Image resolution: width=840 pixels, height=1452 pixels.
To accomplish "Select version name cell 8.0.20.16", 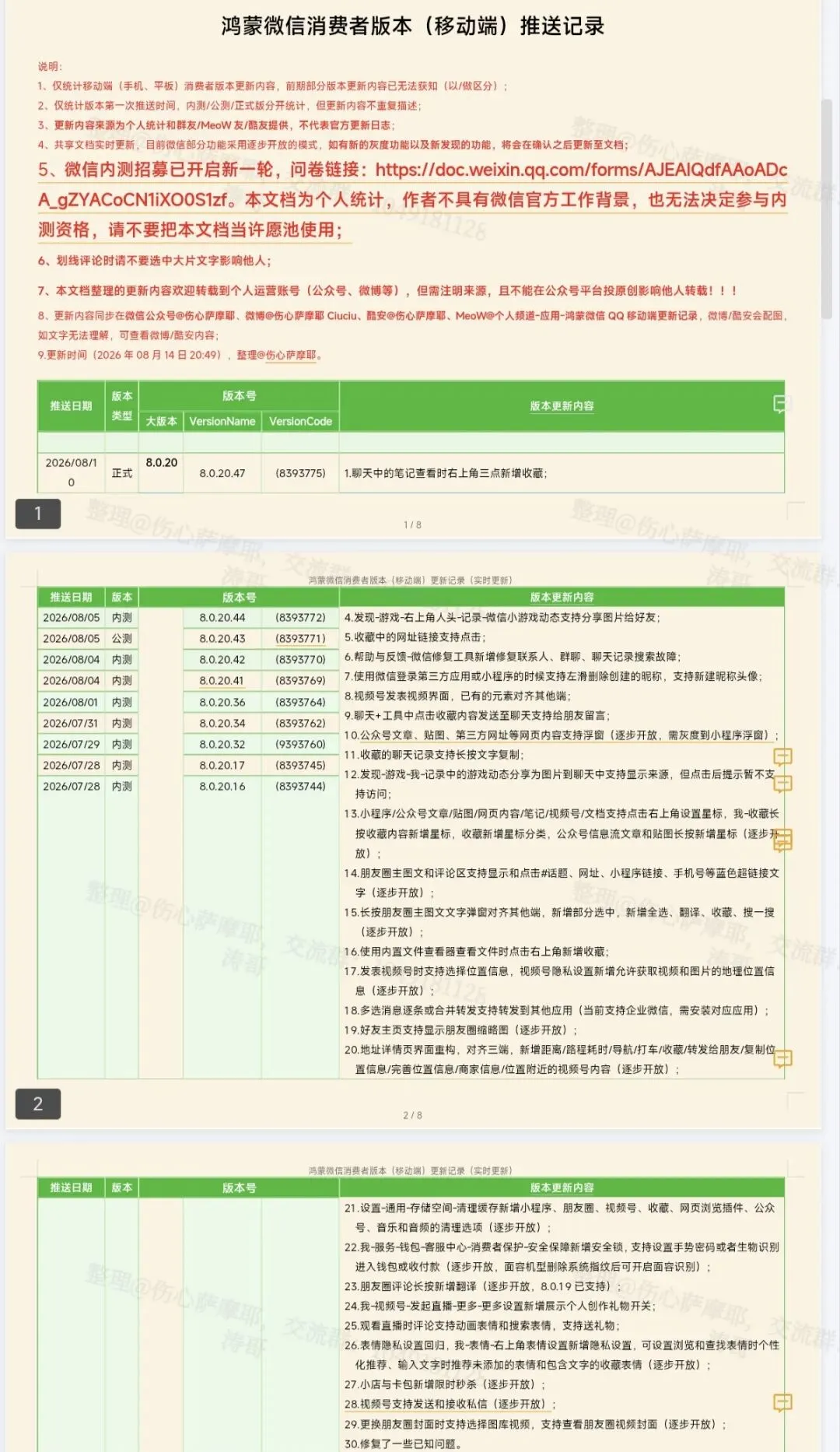I will 222,786.
